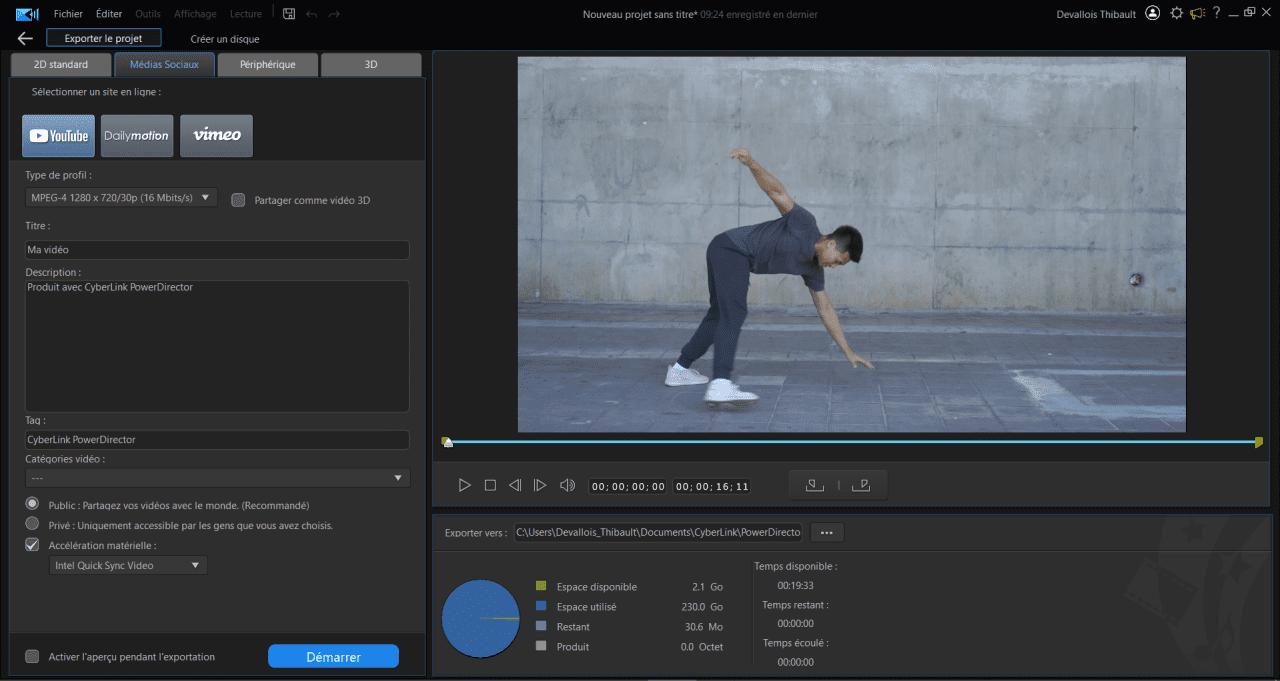Screen dimensions: 1280x681
Task: Open preferences with the gear icon
Action: point(1176,13)
